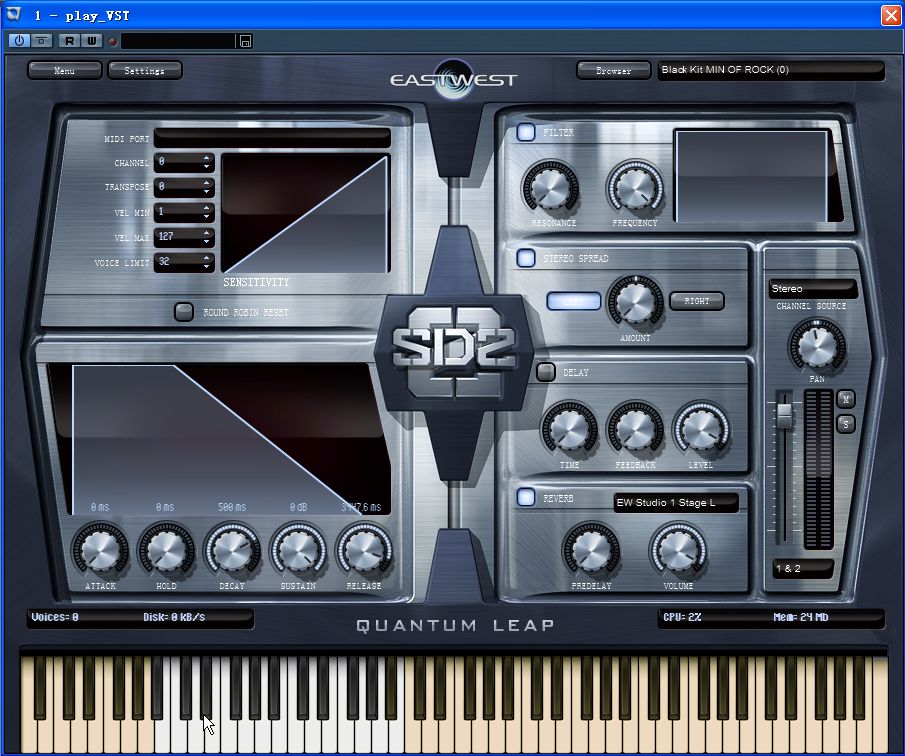Open the 1 & 2 output dropdown

(x=803, y=568)
